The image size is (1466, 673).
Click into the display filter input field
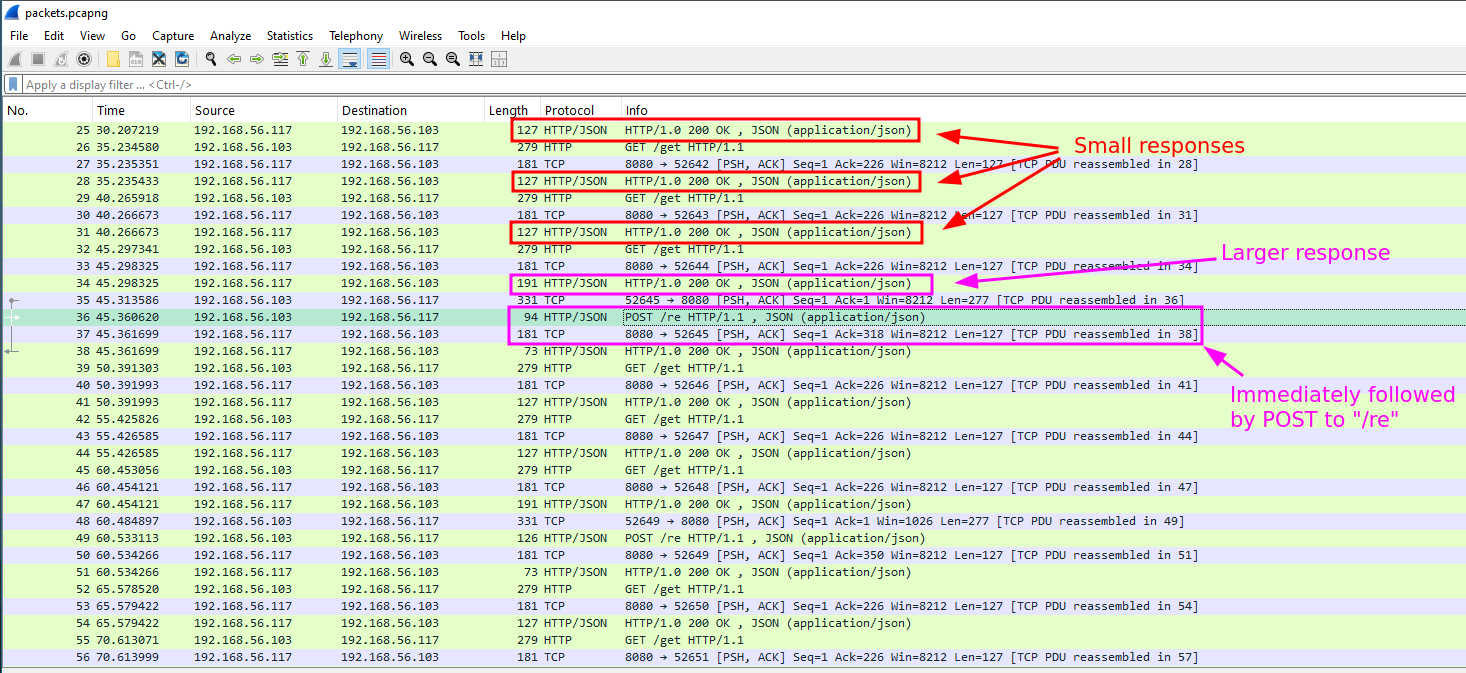[x=700, y=85]
